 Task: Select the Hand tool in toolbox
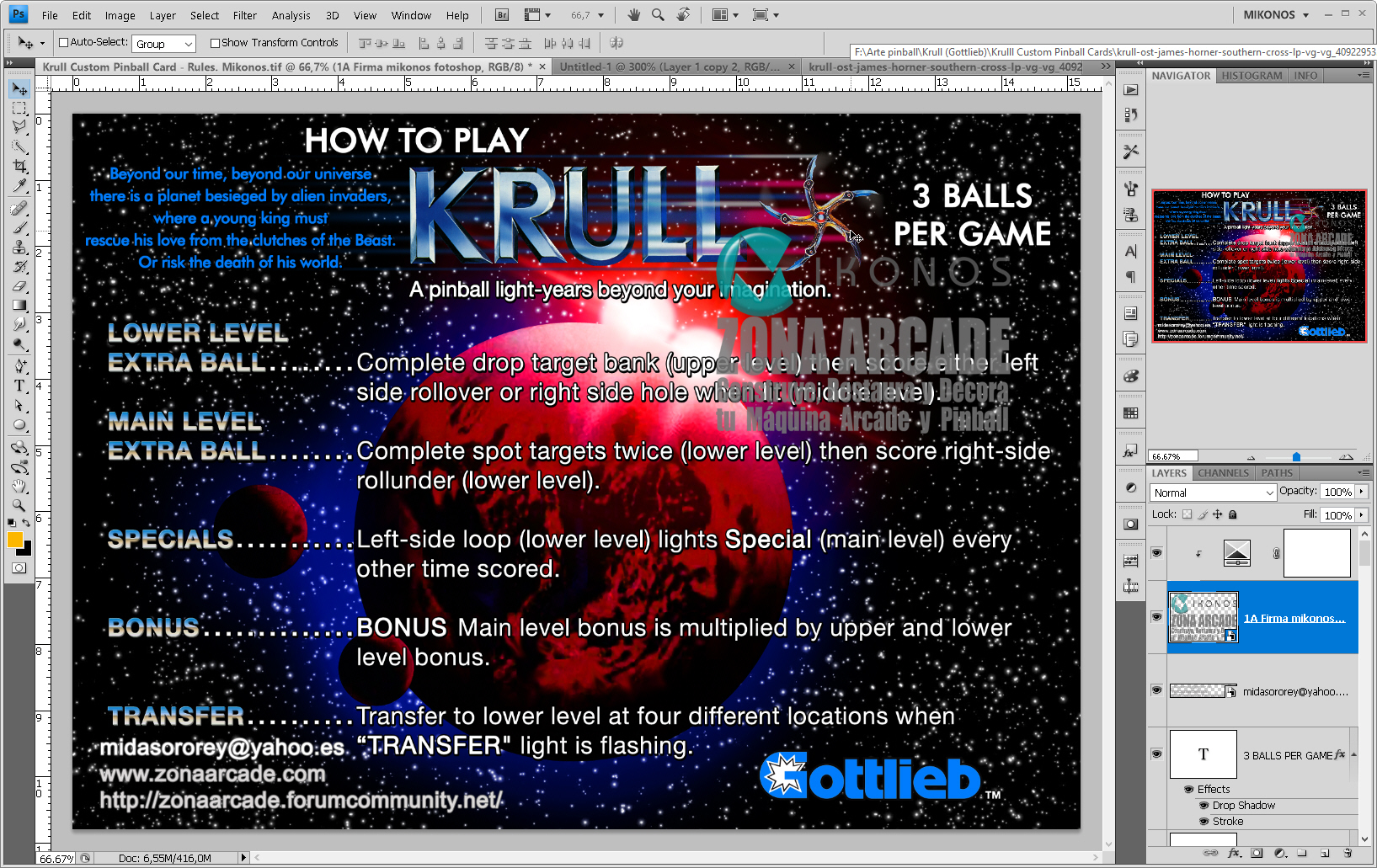coord(19,486)
